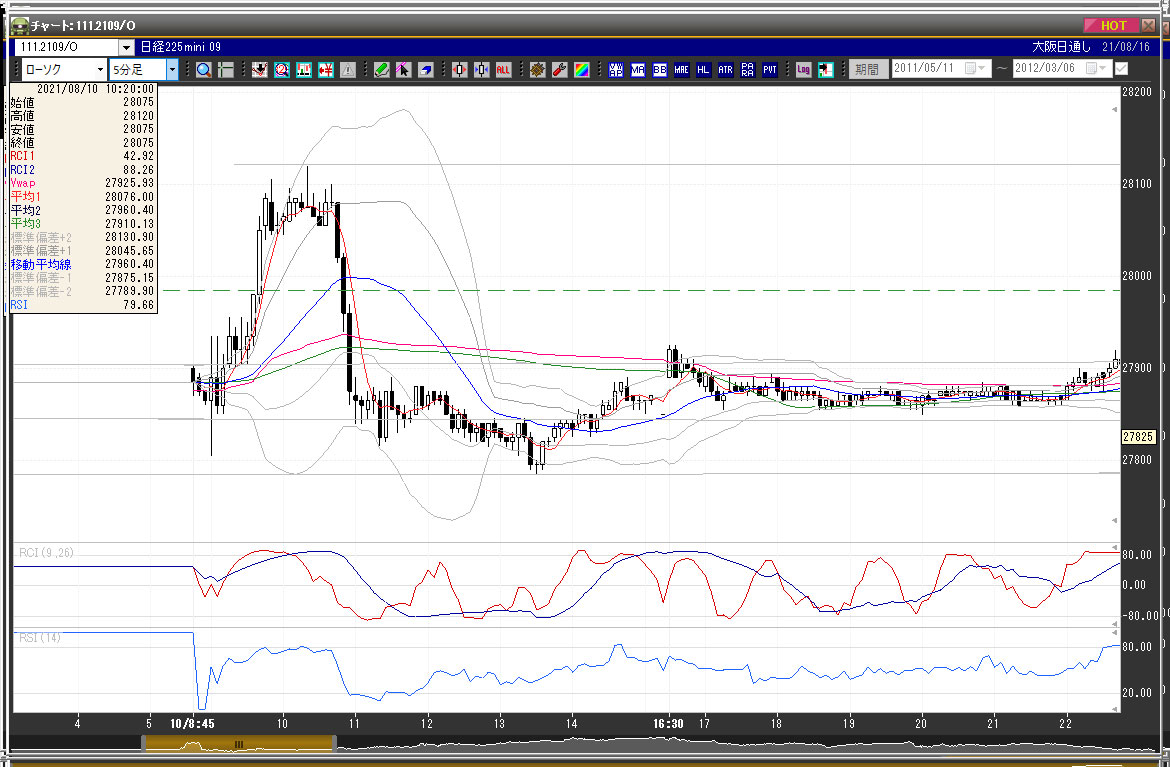Click the 2021/08/10 10:20:00 timestamp in data panel
The width and height of the screenshot is (1170, 767).
95,89
